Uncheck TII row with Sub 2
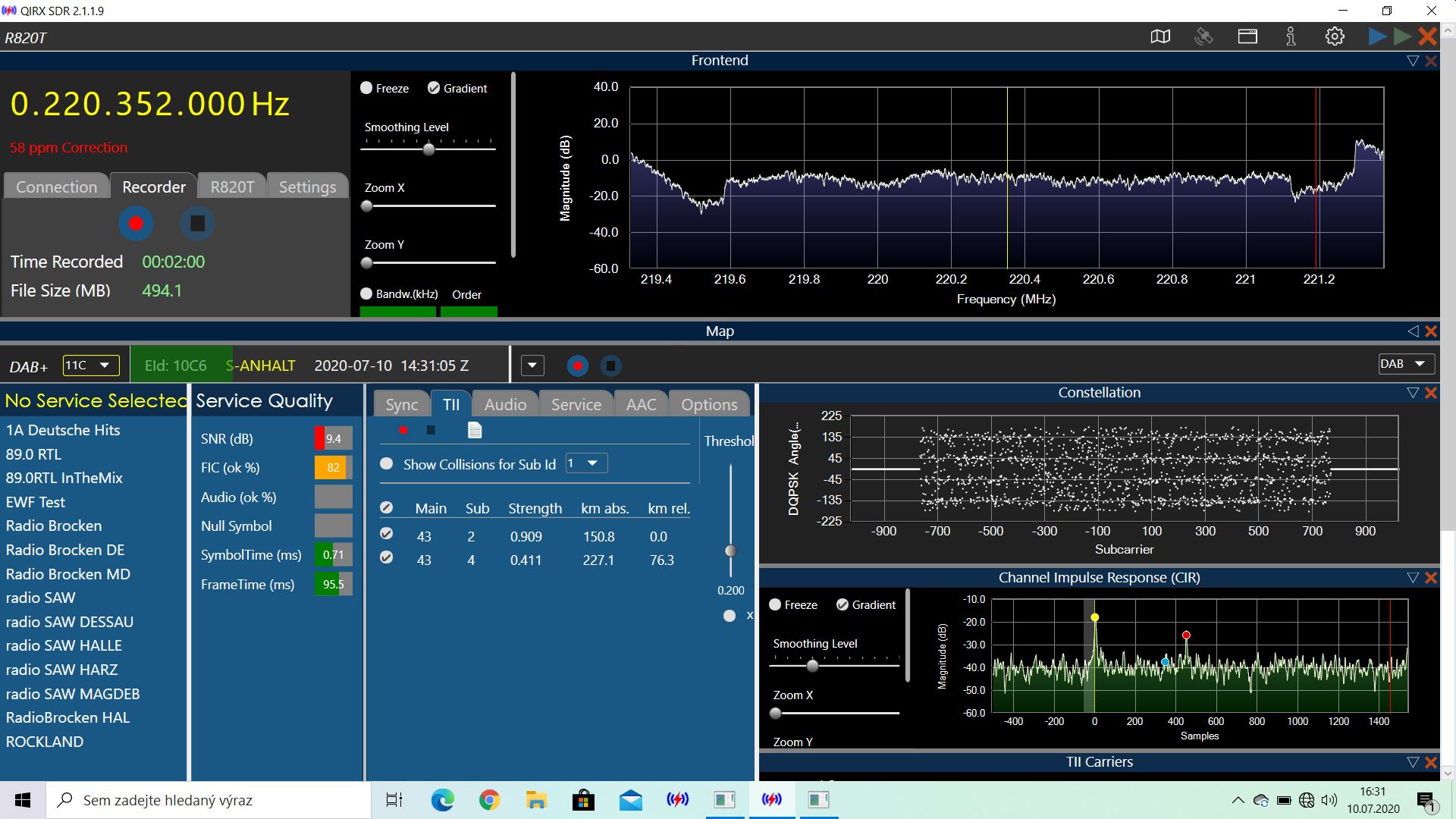This screenshot has width=1456, height=819. [x=386, y=534]
